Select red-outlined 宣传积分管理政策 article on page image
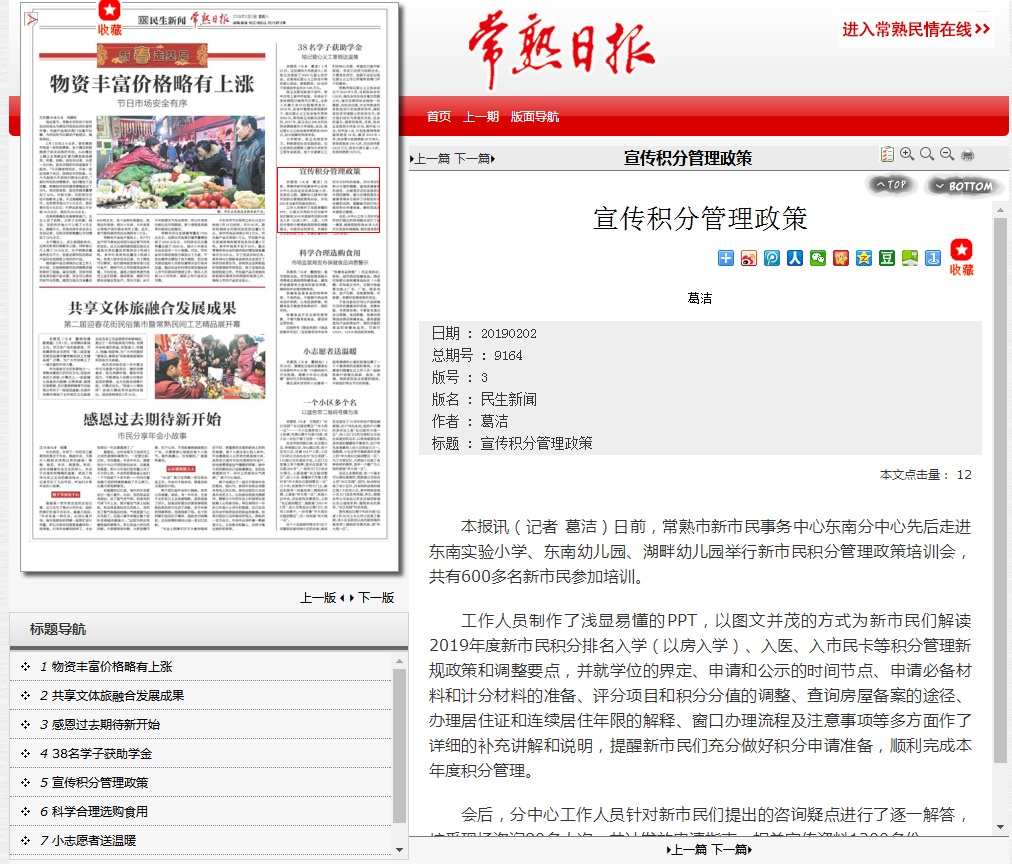1012x864 pixels. pos(329,200)
